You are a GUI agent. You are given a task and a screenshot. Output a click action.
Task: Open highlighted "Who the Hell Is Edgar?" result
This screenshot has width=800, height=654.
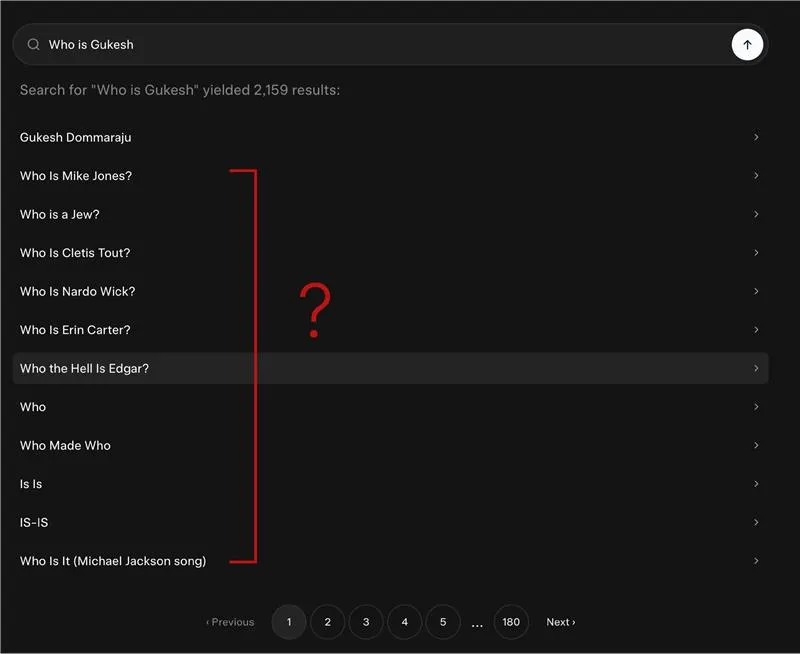(x=84, y=369)
